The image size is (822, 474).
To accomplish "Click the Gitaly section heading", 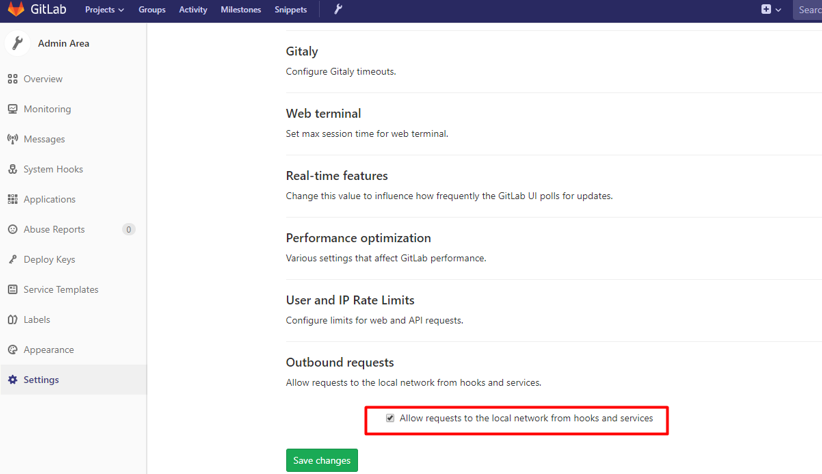I will pos(302,51).
